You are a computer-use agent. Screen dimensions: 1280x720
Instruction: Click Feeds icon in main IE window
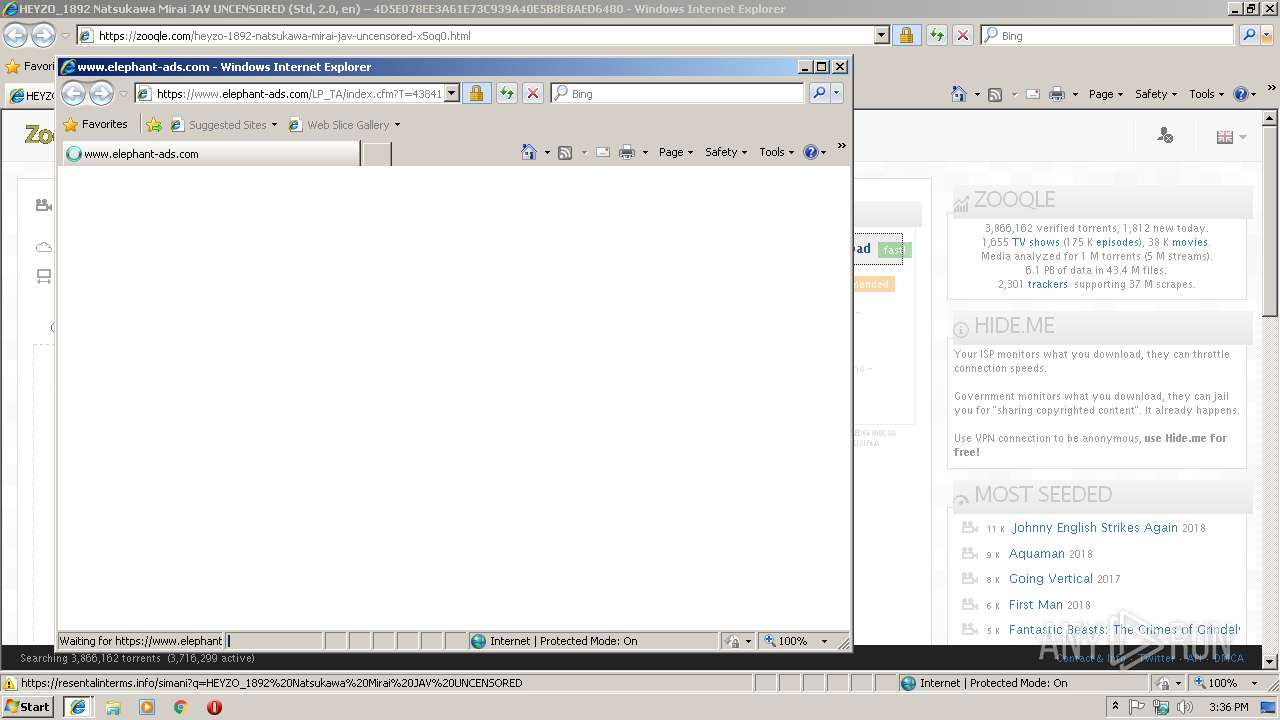tap(995, 94)
